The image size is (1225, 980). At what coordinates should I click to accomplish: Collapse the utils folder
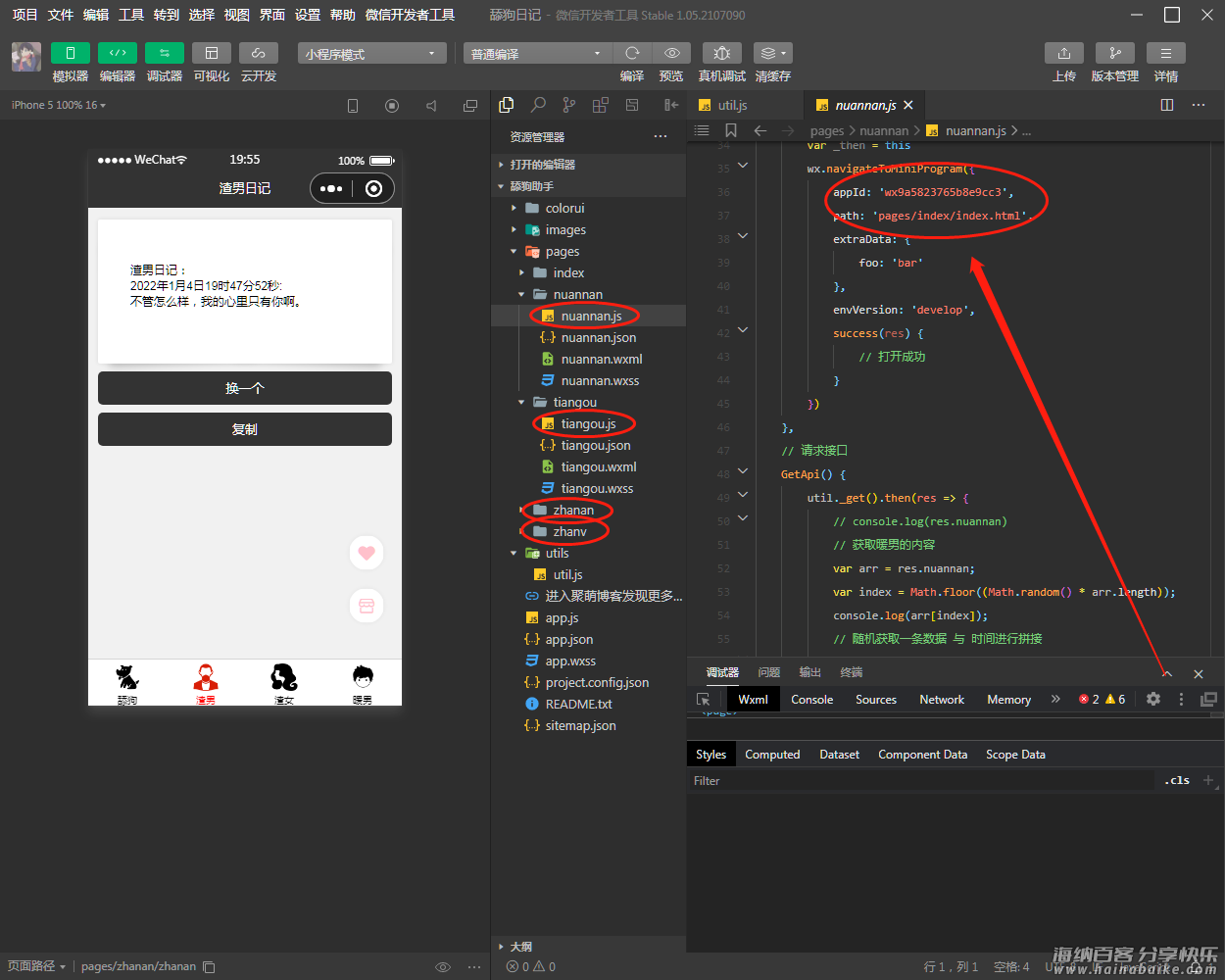588,553
